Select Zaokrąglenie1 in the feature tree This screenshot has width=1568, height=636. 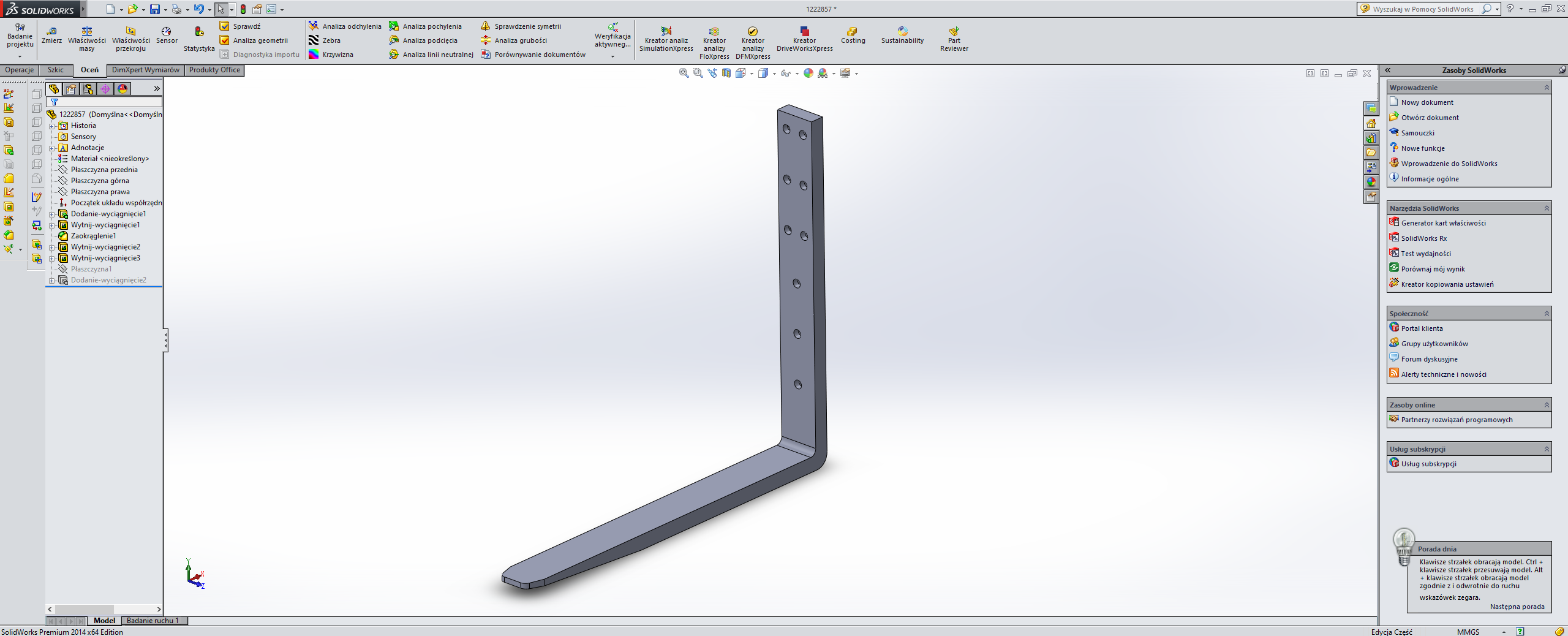[93, 236]
